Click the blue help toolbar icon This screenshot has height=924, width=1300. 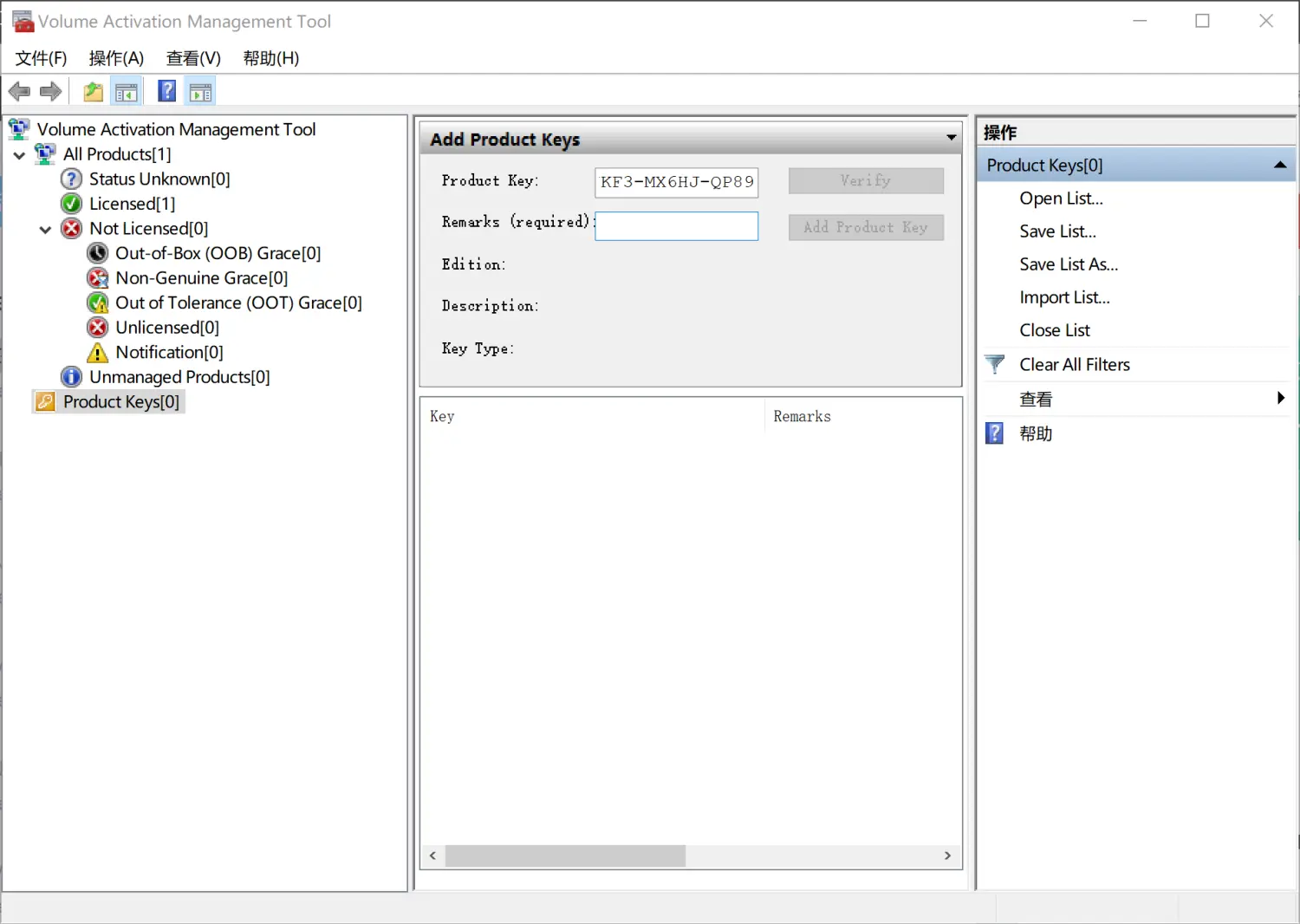(166, 91)
